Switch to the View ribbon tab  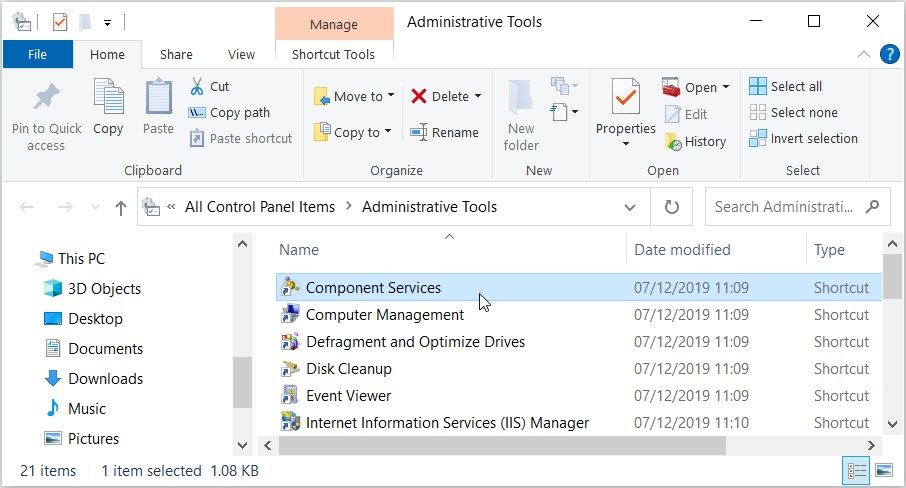pos(242,54)
